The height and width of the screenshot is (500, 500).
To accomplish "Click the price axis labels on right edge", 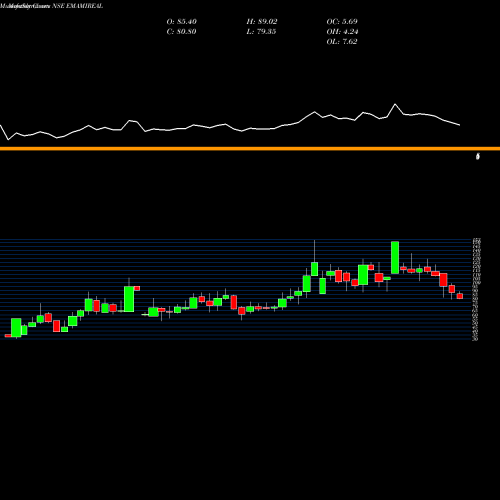I will tap(476, 289).
